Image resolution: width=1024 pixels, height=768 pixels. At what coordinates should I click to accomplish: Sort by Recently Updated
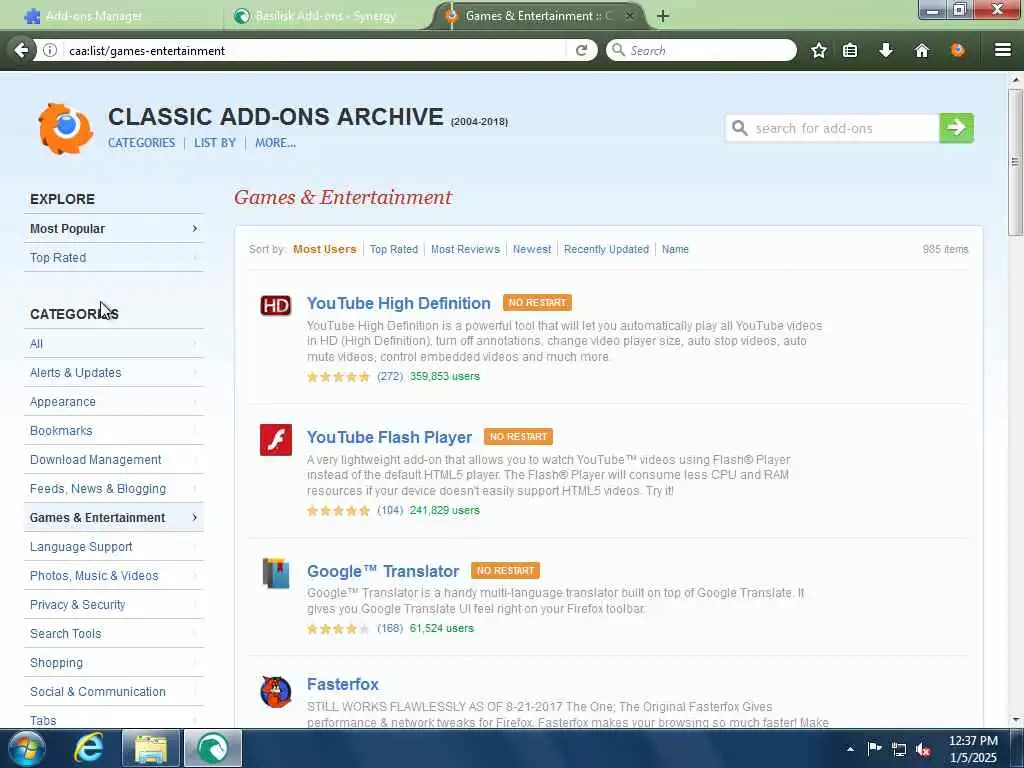[606, 249]
